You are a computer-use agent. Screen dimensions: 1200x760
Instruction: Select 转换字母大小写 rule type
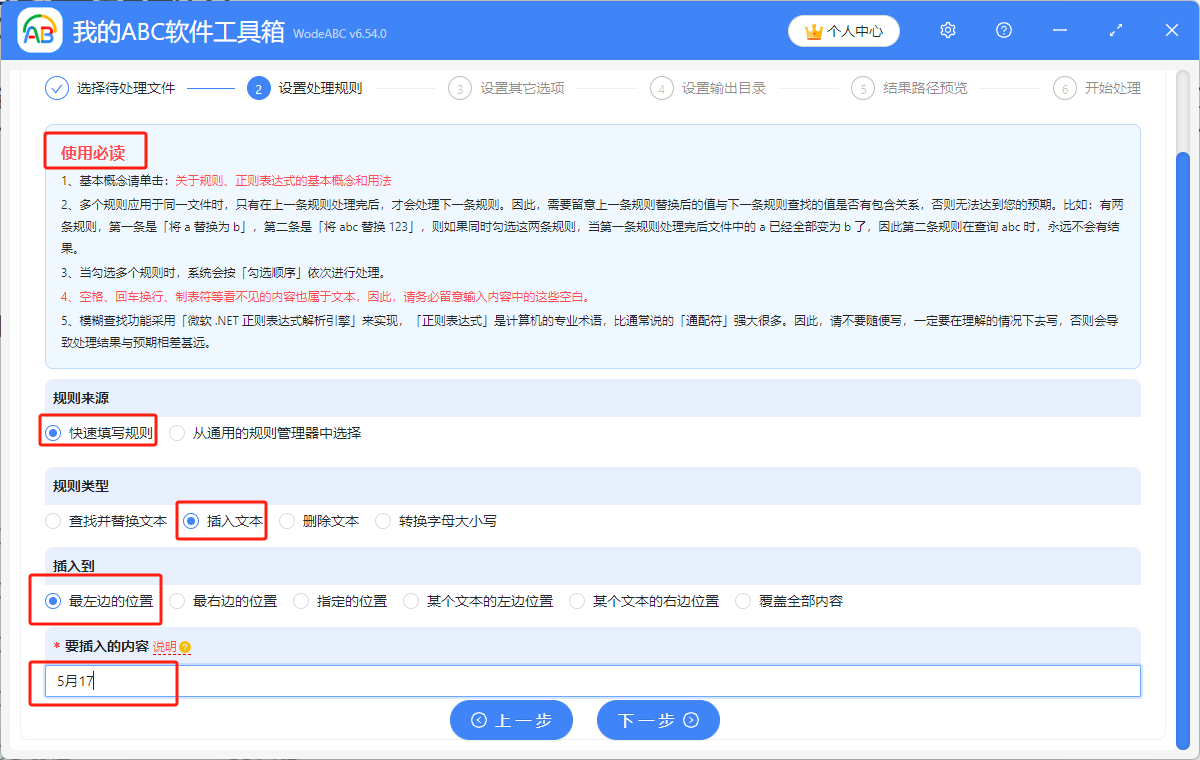(383, 520)
